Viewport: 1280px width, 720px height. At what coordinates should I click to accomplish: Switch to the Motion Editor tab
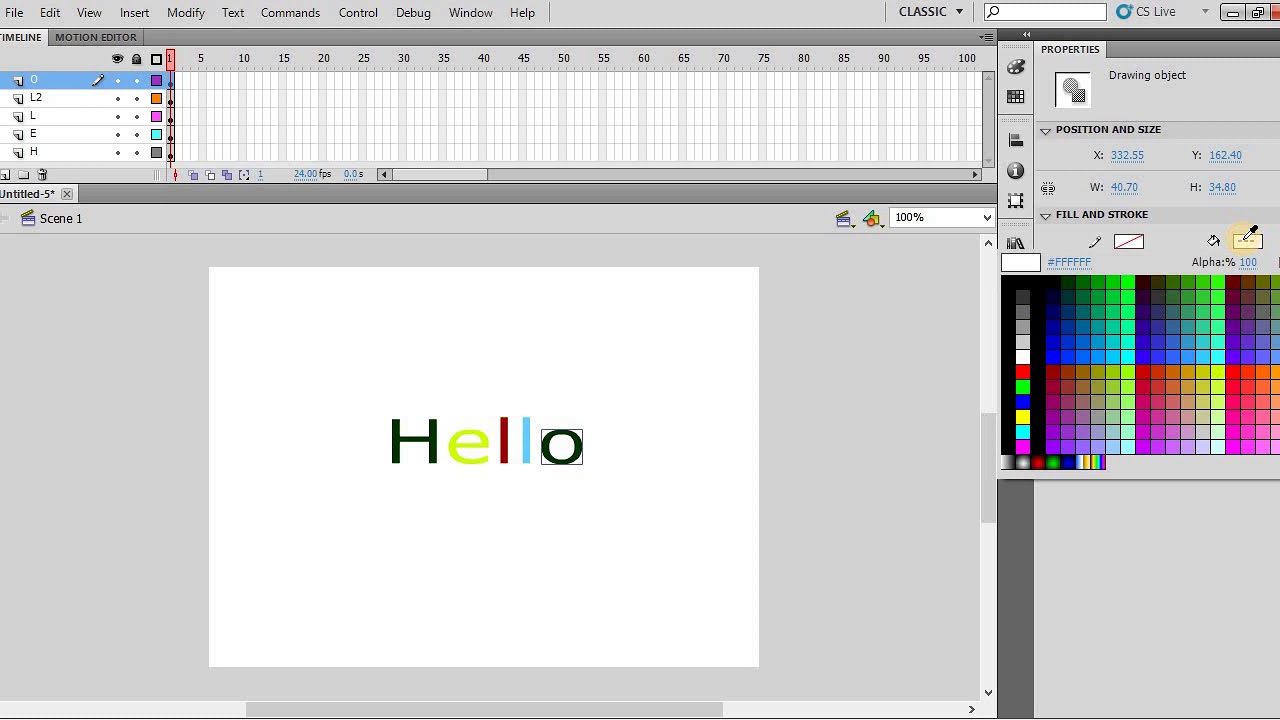pos(96,37)
